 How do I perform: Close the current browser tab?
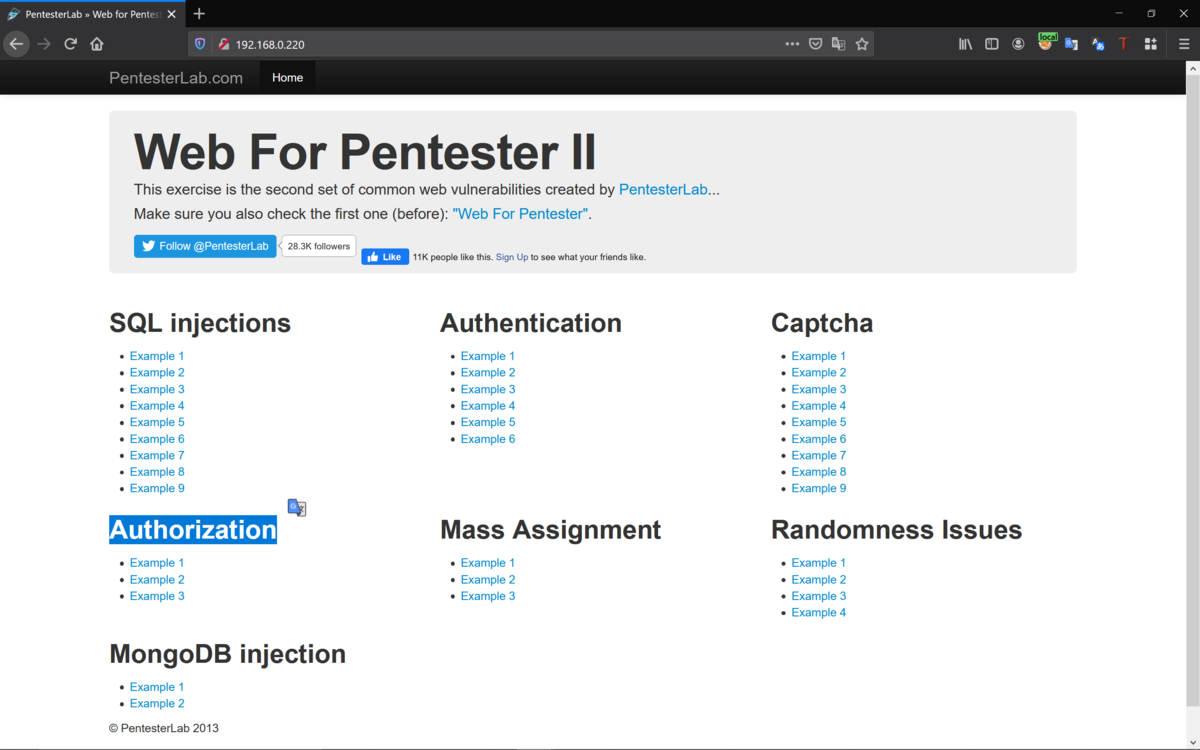[x=171, y=14]
